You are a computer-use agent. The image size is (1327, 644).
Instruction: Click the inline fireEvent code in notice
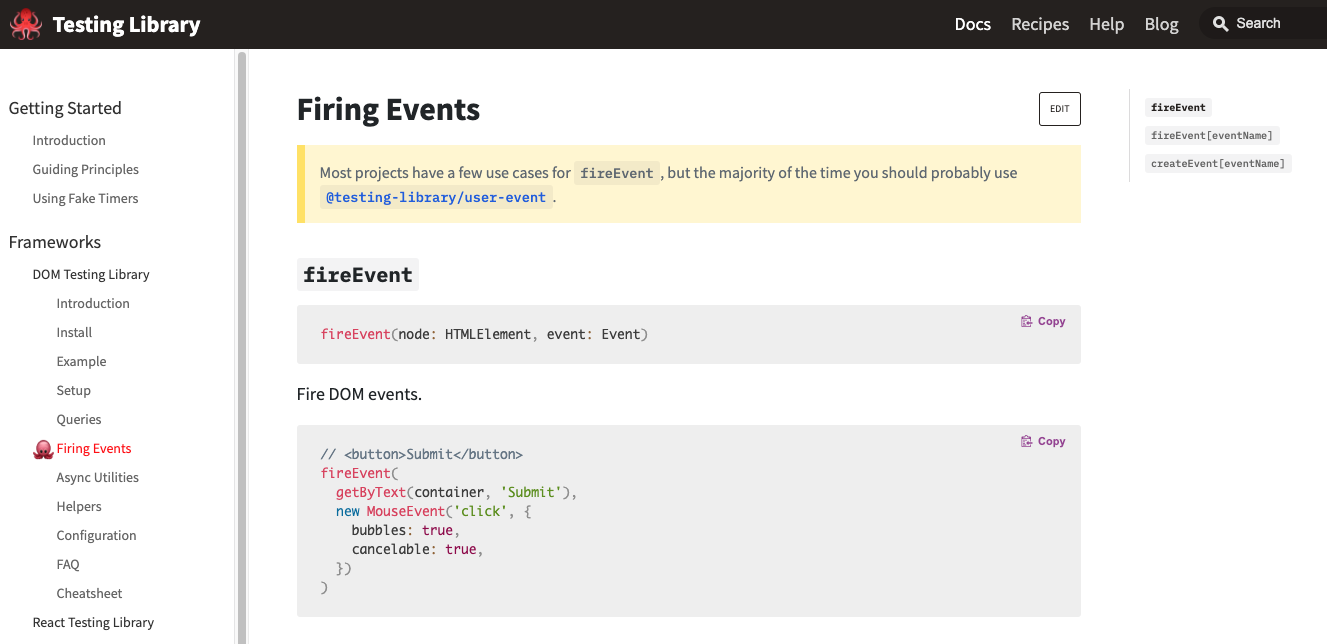(x=617, y=173)
